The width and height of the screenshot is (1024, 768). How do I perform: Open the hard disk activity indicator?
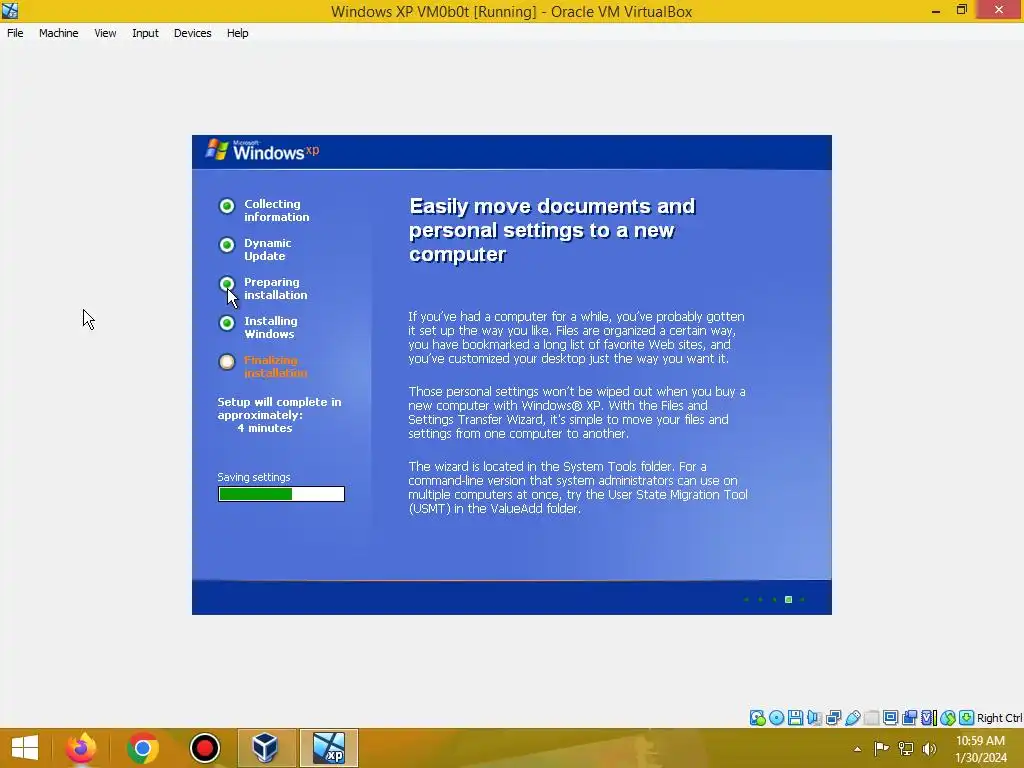[x=758, y=718]
